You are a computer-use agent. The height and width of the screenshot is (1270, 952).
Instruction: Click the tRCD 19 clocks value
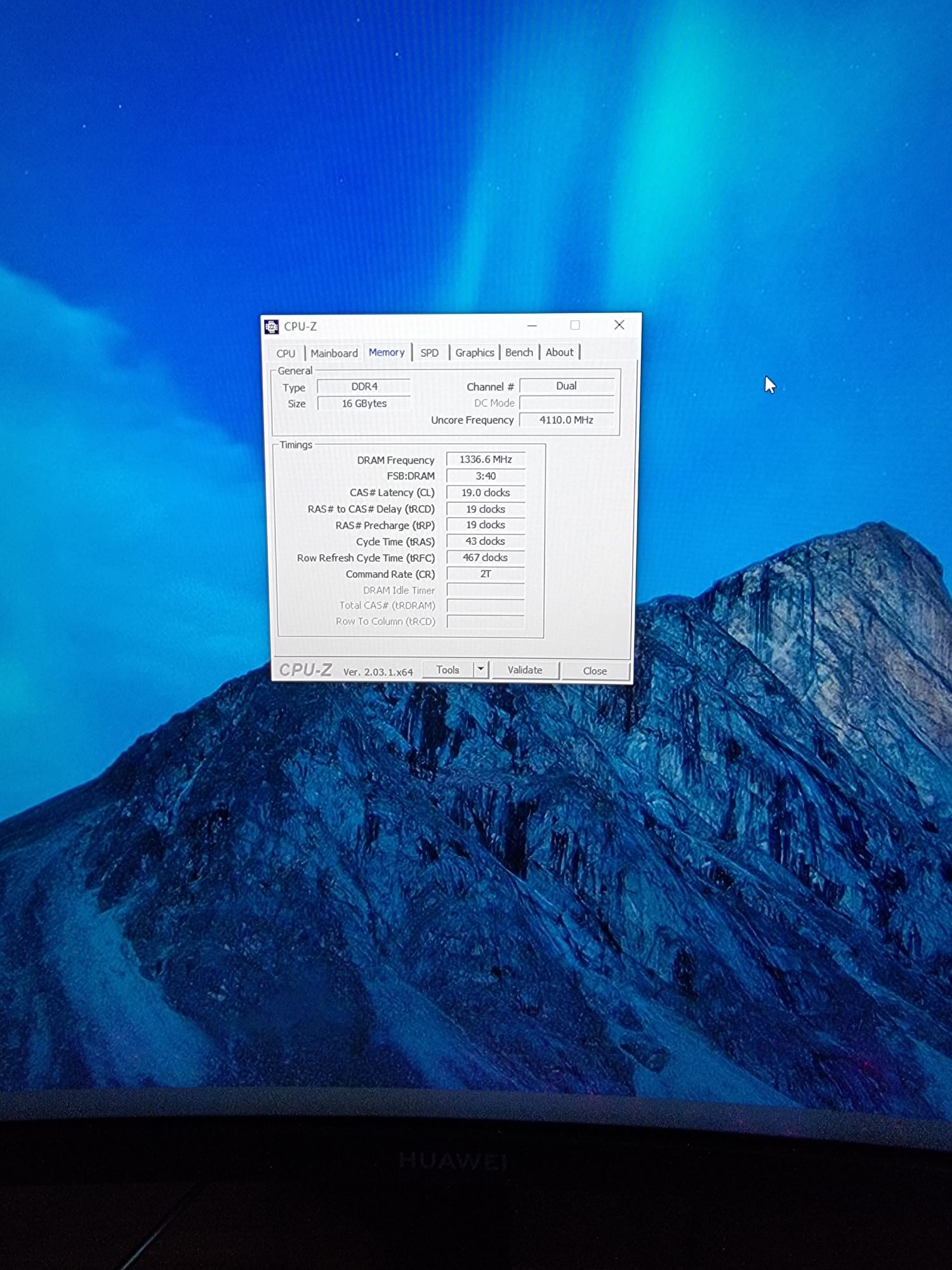pos(486,509)
